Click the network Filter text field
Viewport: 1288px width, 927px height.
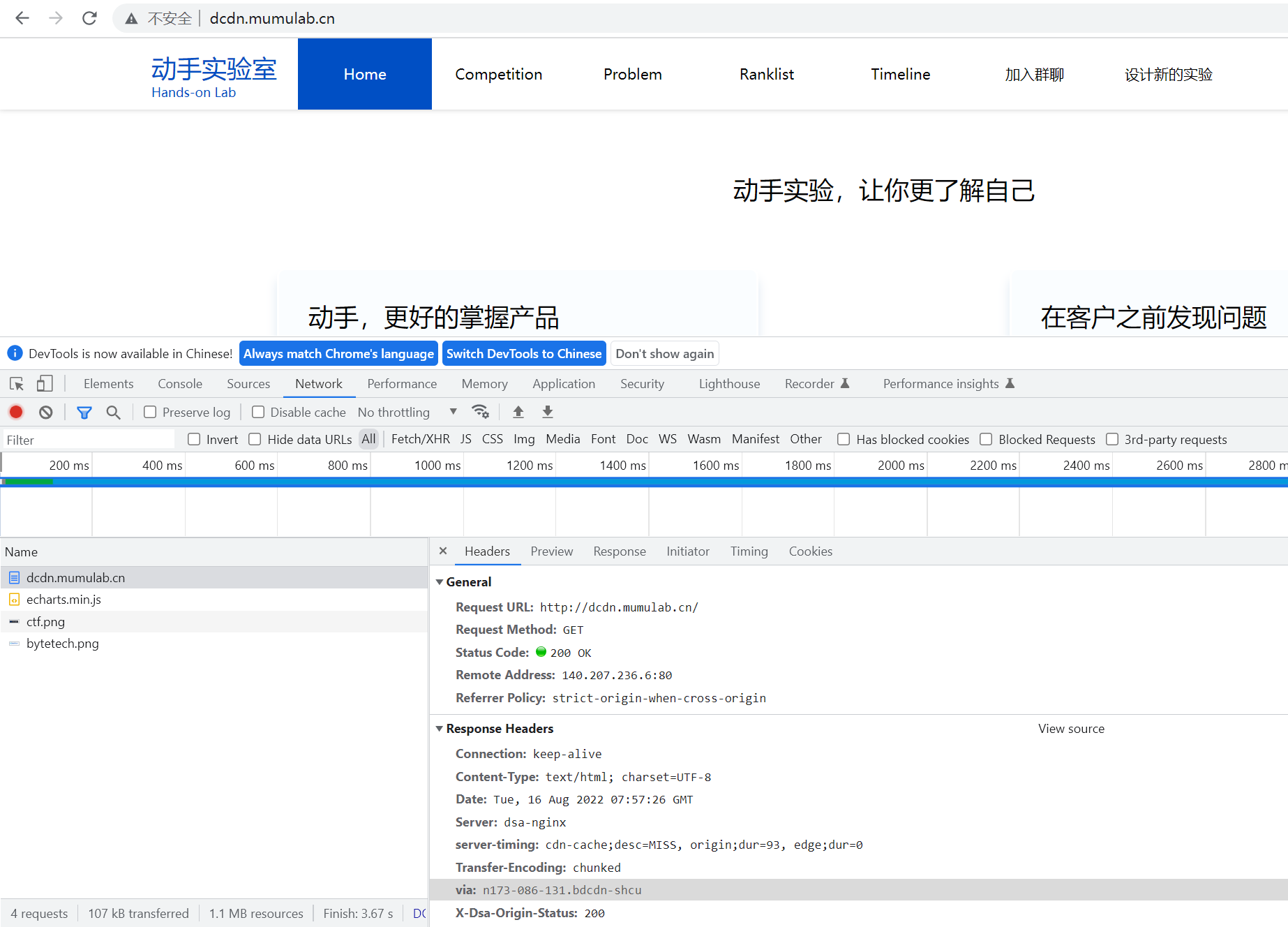coord(87,440)
